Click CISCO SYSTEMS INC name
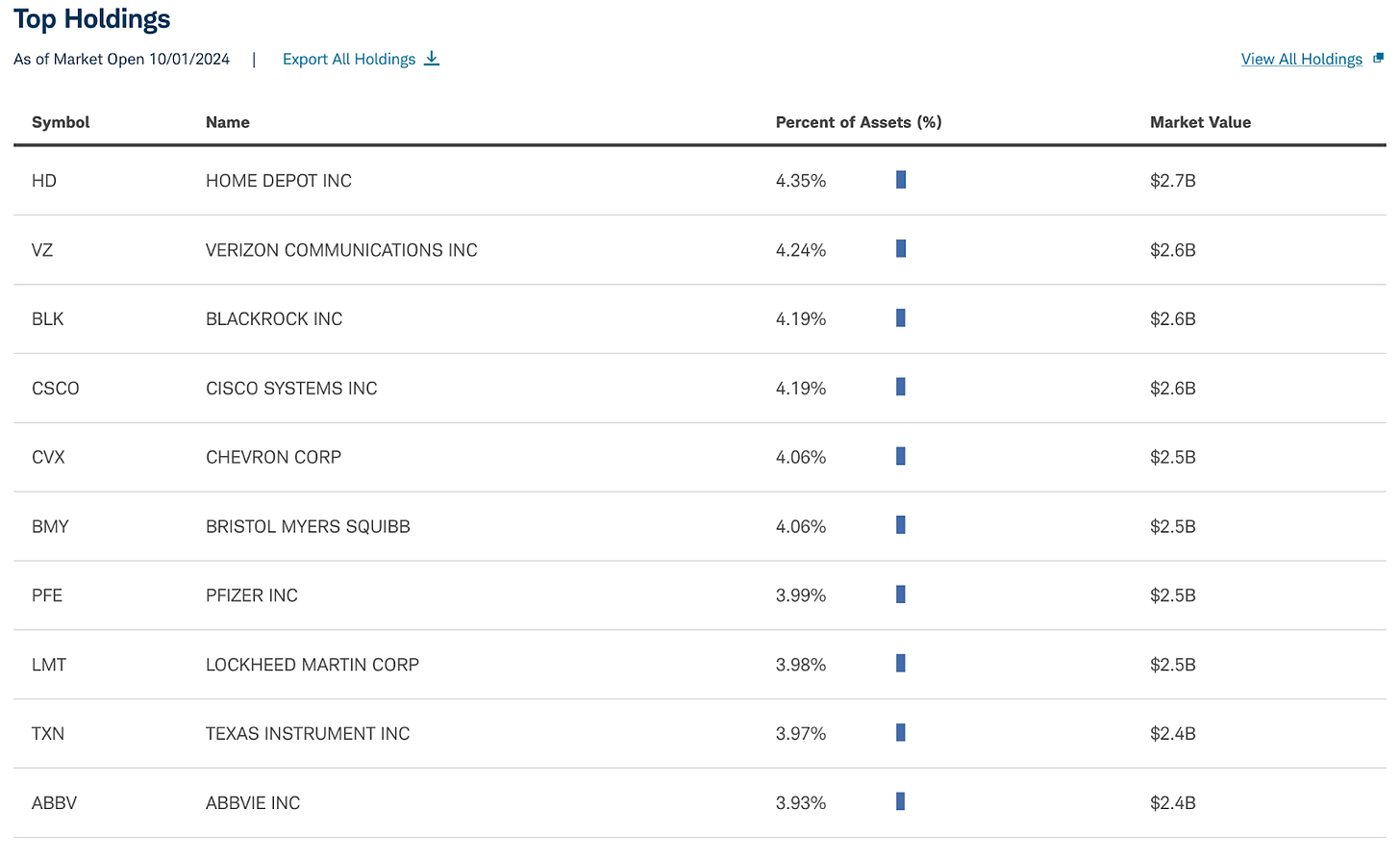Viewport: 1400px width, 859px height. 291,389
